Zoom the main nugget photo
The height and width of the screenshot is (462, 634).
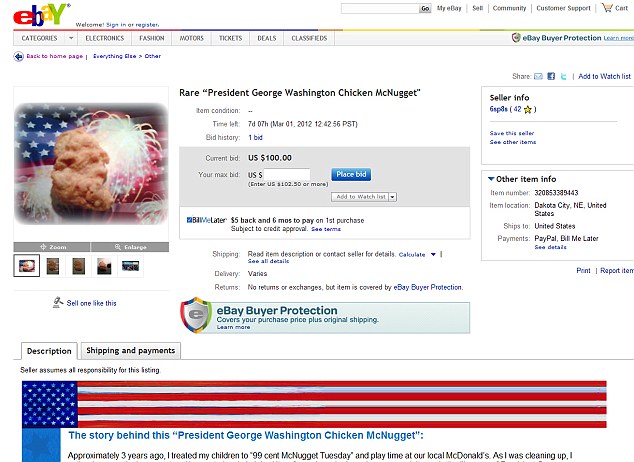click(x=52, y=247)
